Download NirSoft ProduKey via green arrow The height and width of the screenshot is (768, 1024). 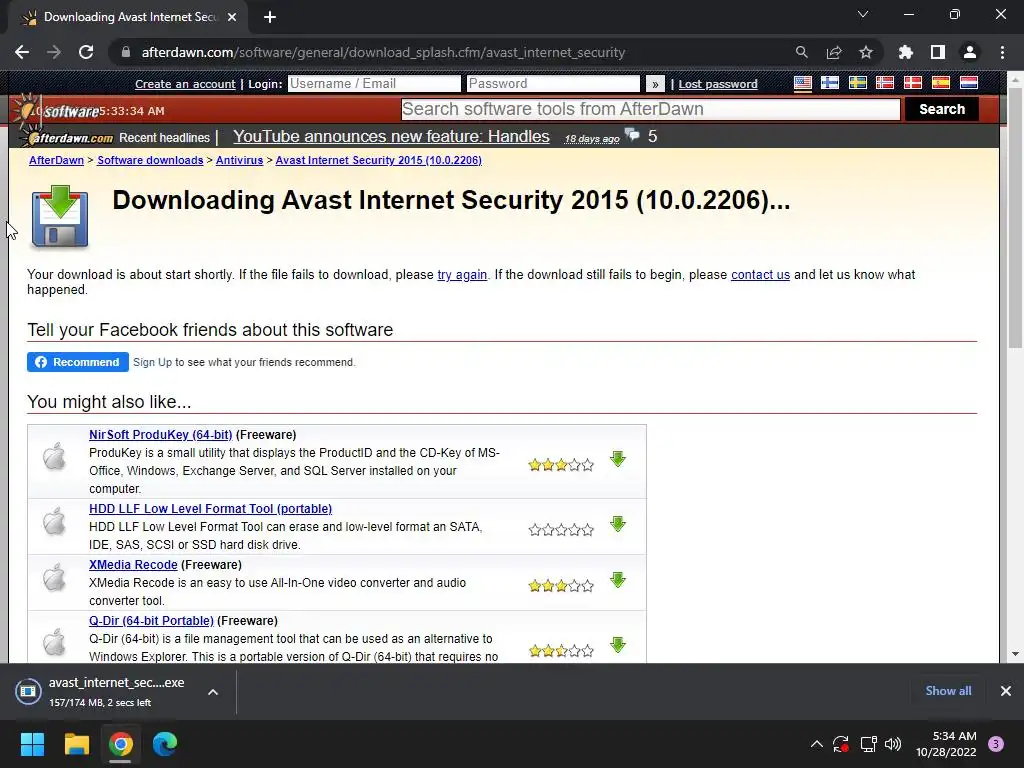(618, 459)
